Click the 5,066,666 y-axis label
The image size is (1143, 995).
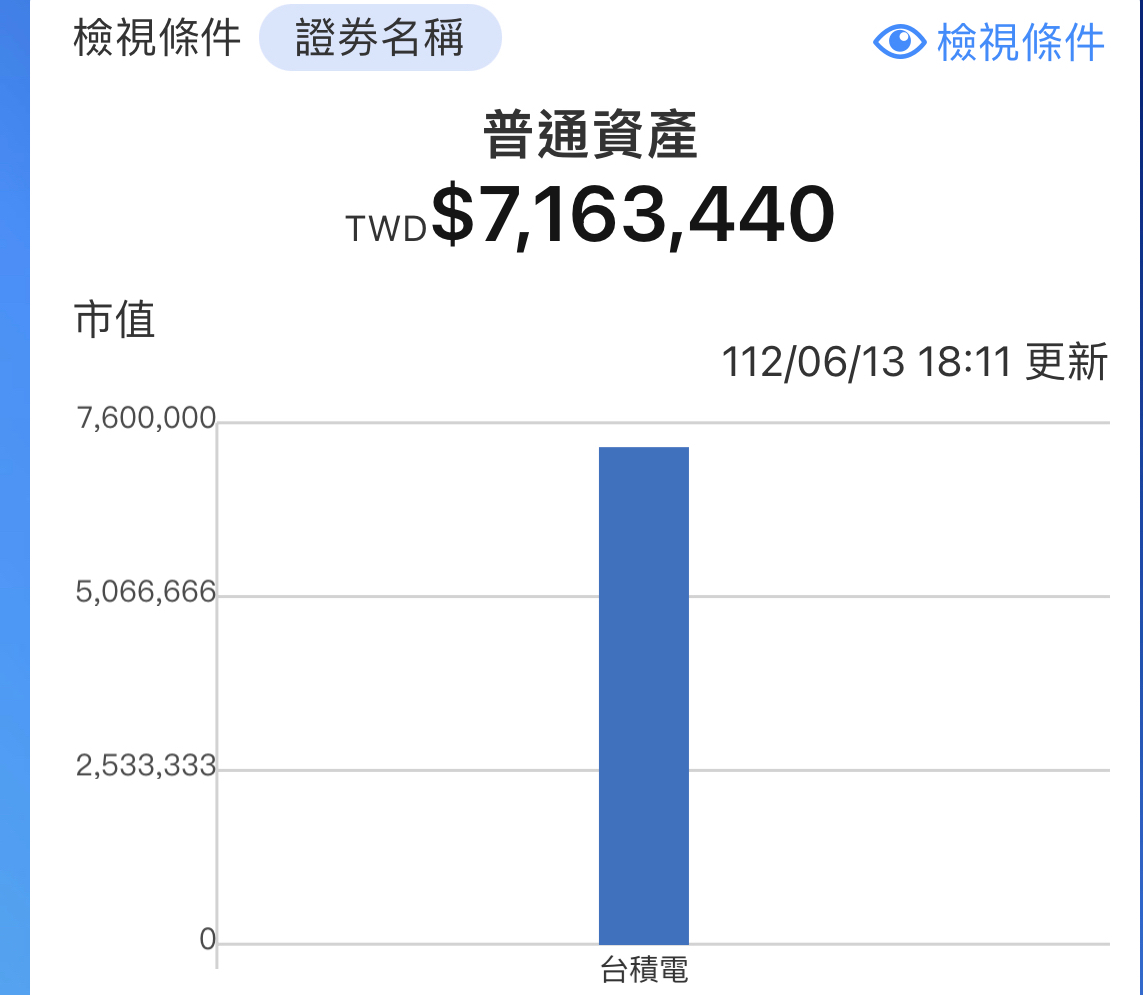(x=146, y=592)
